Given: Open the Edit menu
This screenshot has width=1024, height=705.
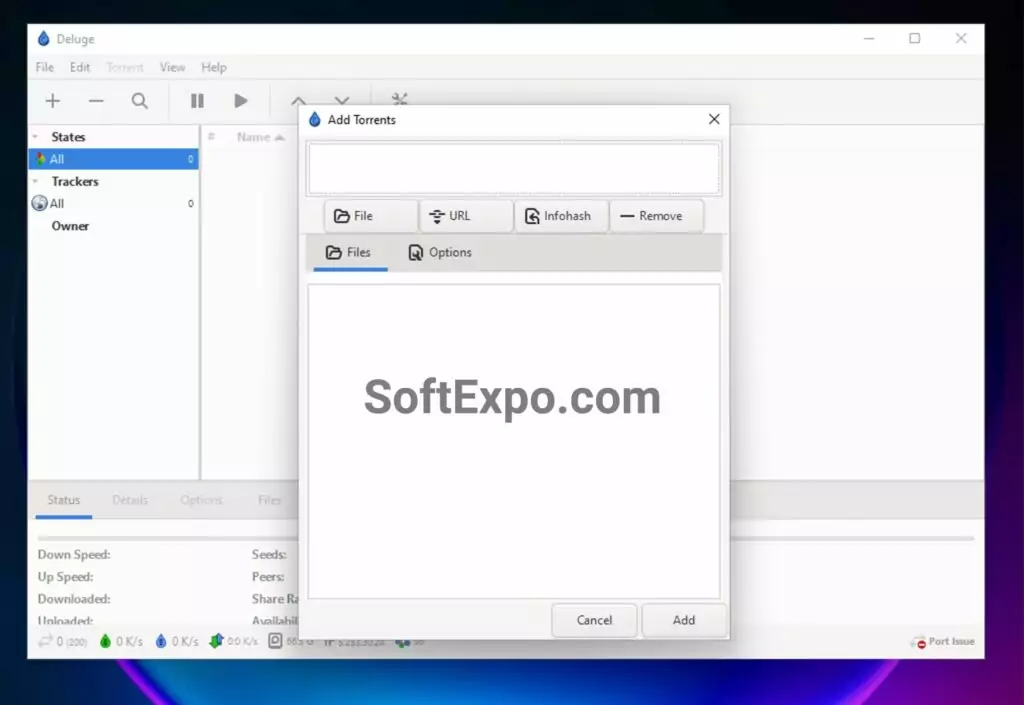Looking at the screenshot, I should pyautogui.click(x=79, y=67).
